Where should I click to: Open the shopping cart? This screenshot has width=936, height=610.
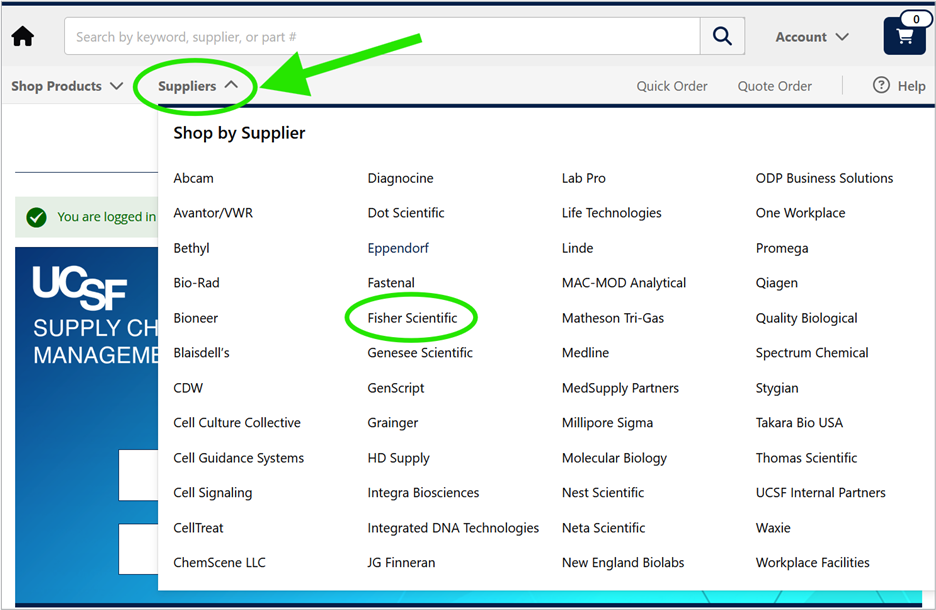click(x=905, y=36)
